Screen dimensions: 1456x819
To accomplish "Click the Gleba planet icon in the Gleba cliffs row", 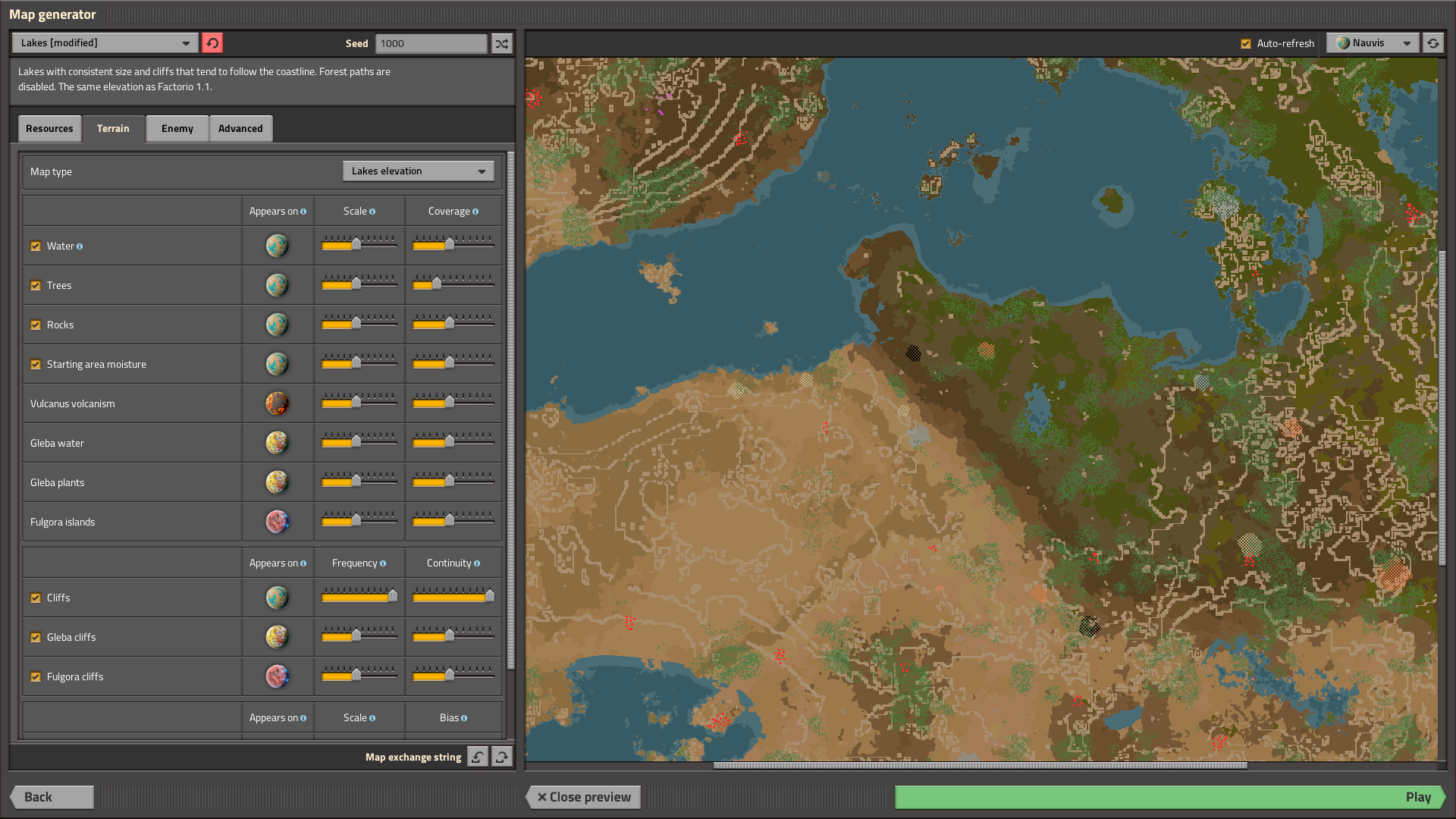I will point(278,637).
